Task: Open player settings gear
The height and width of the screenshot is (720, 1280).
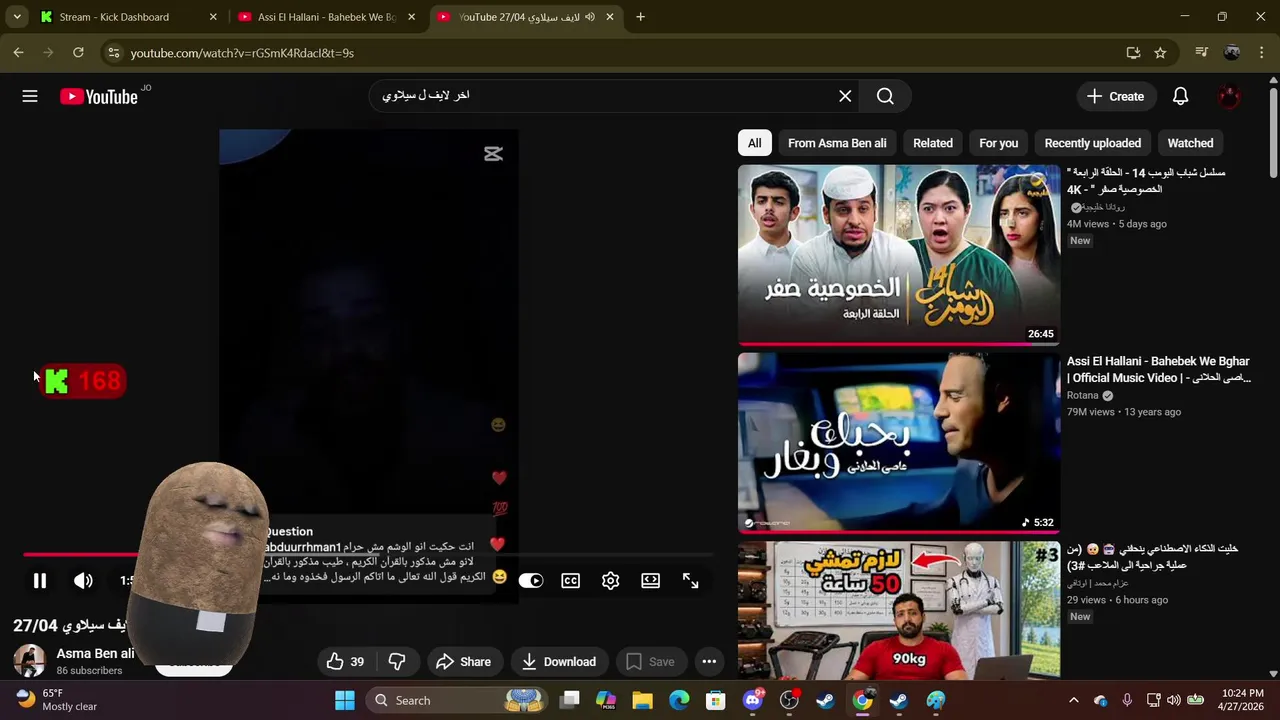Action: pyautogui.click(x=611, y=581)
